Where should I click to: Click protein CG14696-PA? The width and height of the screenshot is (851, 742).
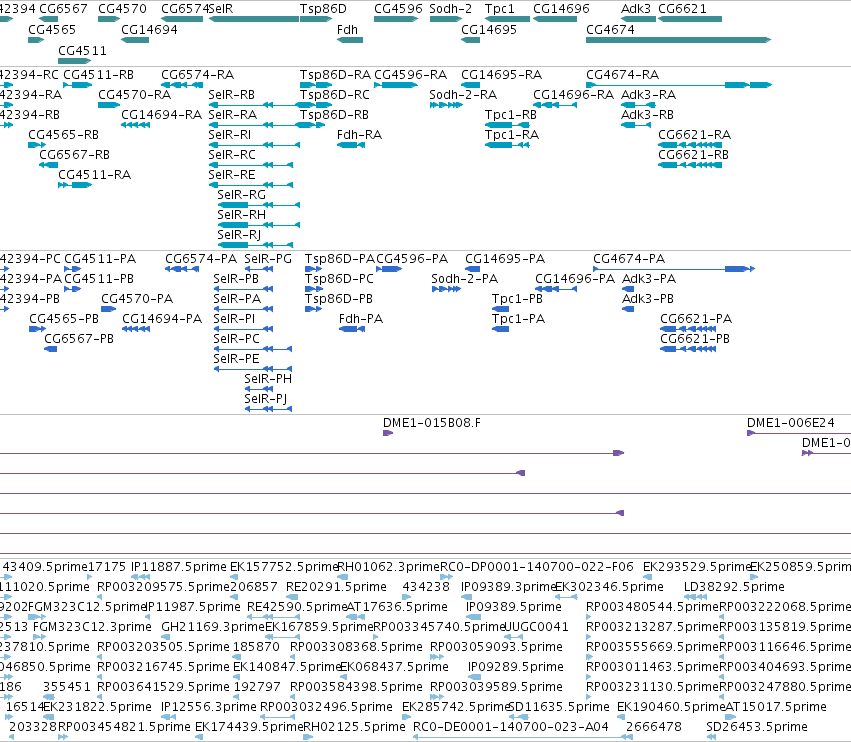[556, 289]
